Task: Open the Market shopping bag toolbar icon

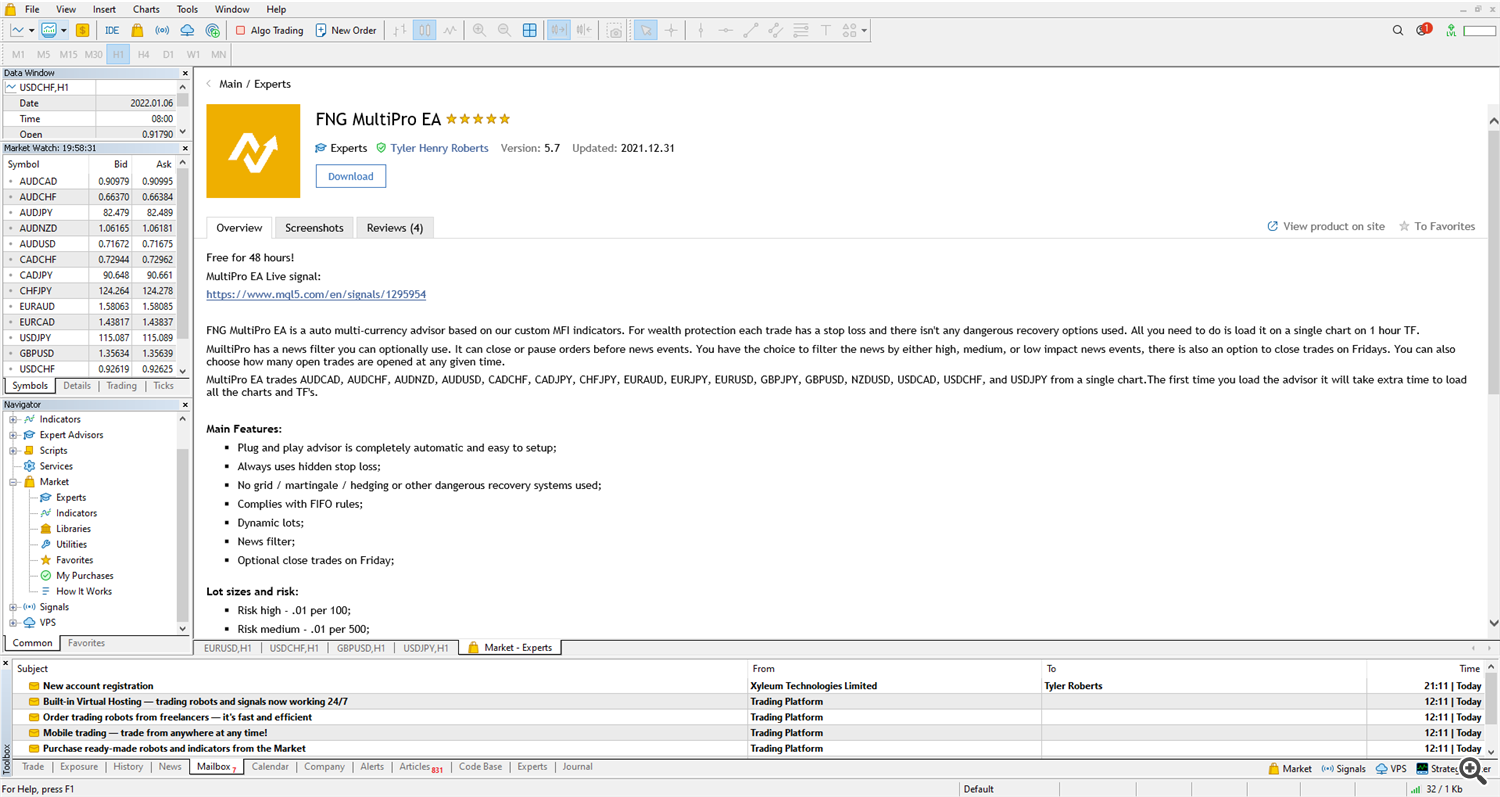Action: pos(137,30)
